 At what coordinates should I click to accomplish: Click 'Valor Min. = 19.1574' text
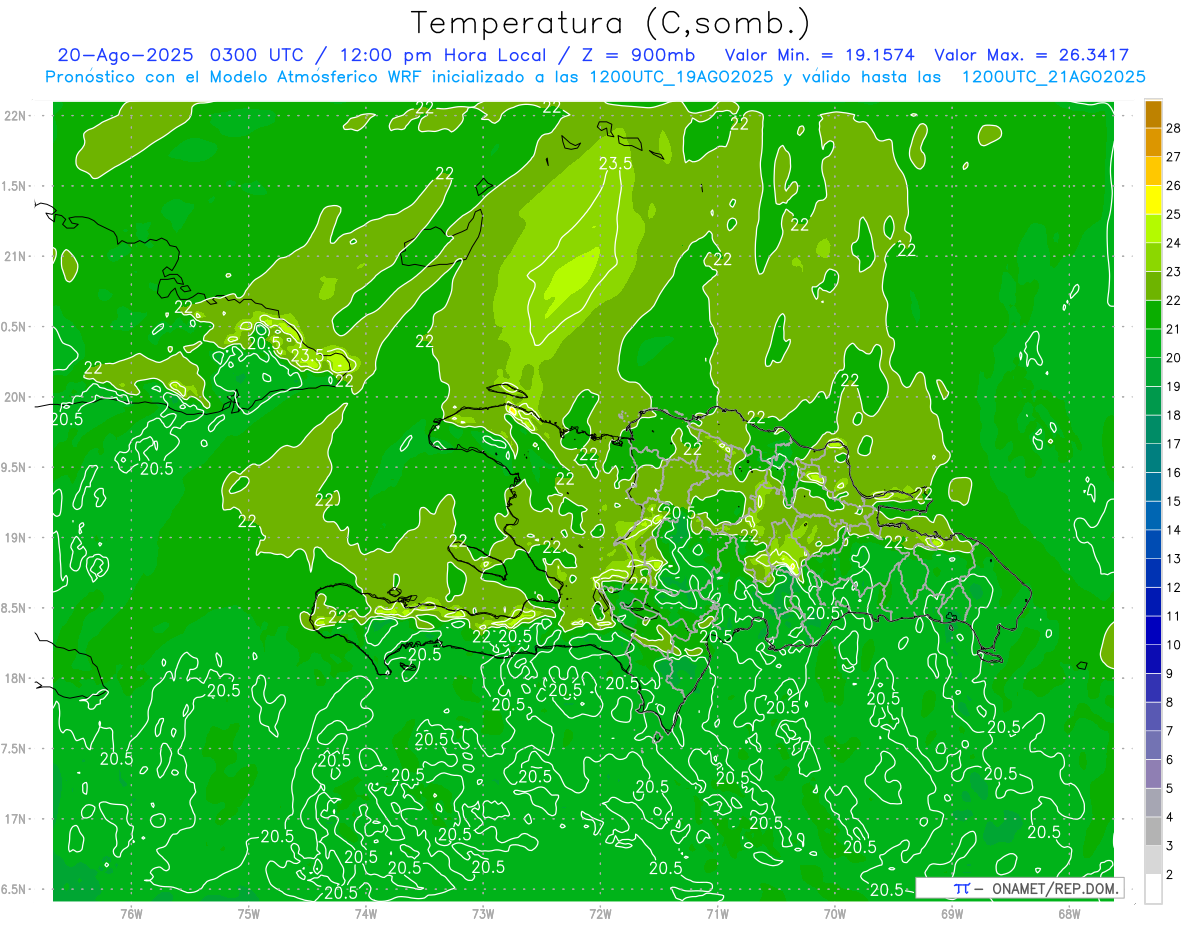pyautogui.click(x=820, y=55)
